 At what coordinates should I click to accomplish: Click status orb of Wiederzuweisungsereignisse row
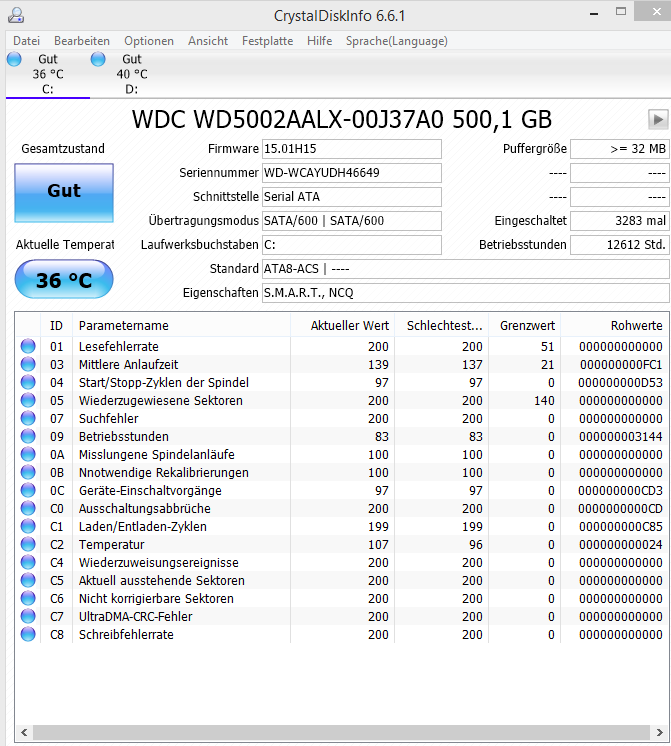(28, 562)
